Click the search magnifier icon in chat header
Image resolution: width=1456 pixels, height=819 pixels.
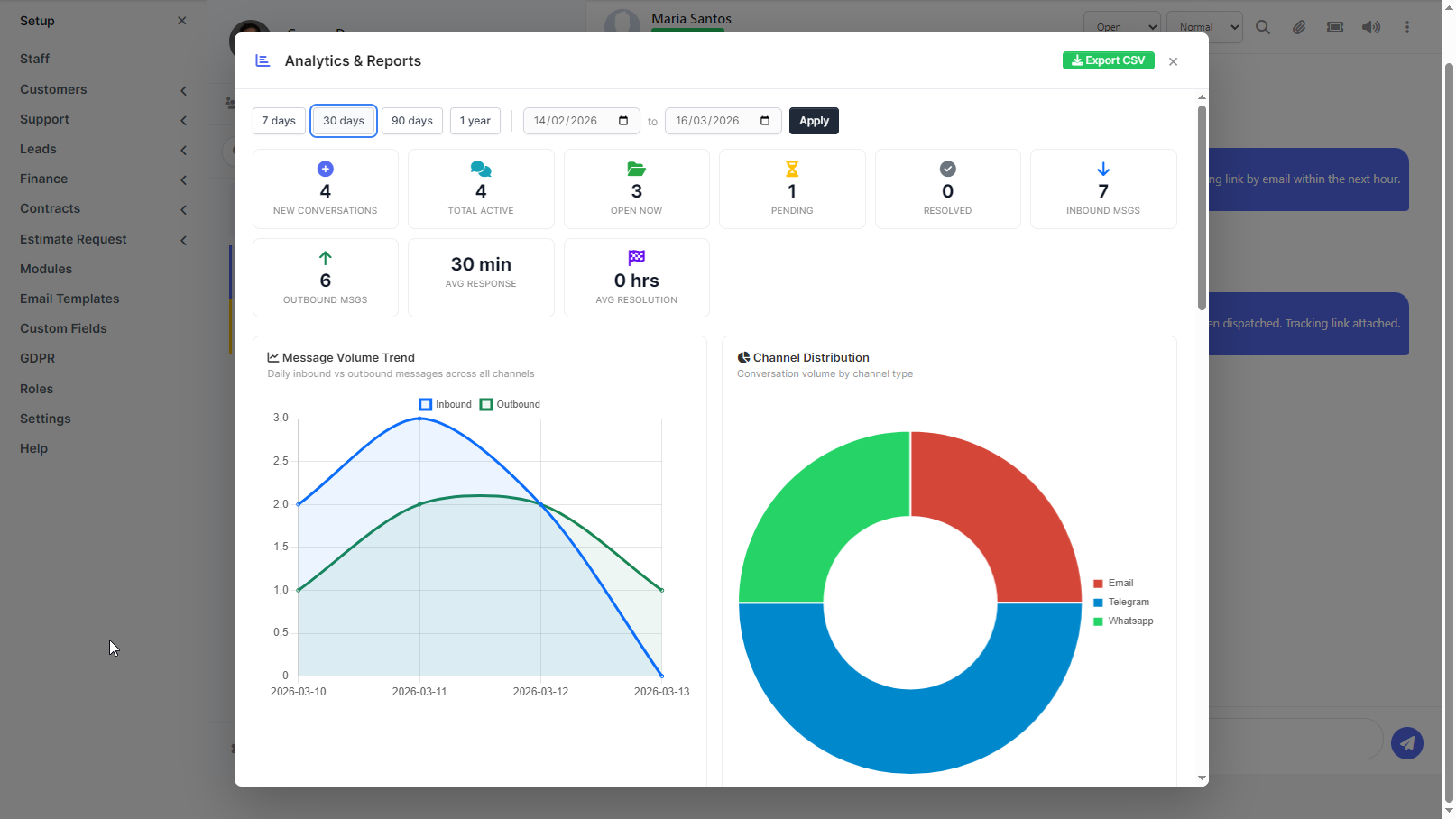pos(1263,27)
